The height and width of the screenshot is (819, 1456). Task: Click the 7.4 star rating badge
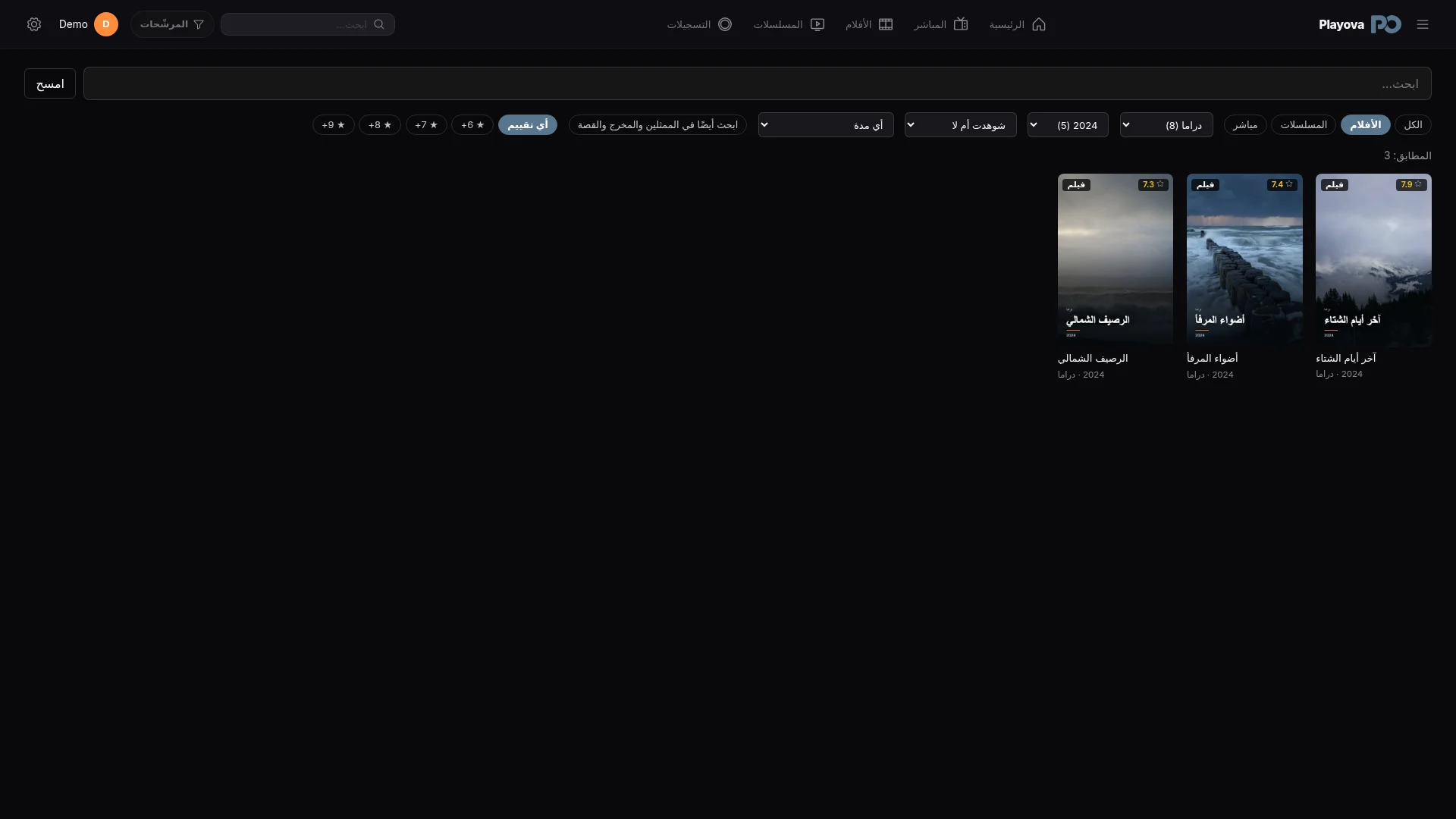[1282, 184]
